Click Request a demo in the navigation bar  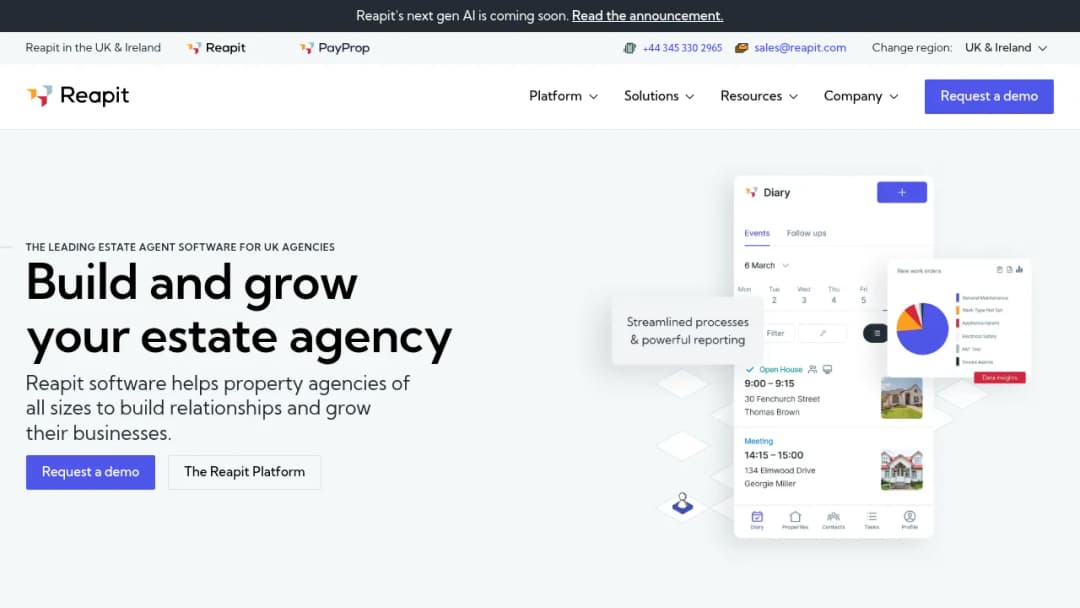[989, 96]
